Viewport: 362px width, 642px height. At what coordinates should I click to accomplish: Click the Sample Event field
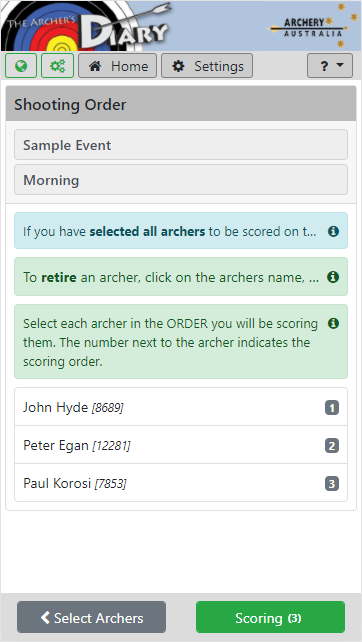click(x=181, y=145)
